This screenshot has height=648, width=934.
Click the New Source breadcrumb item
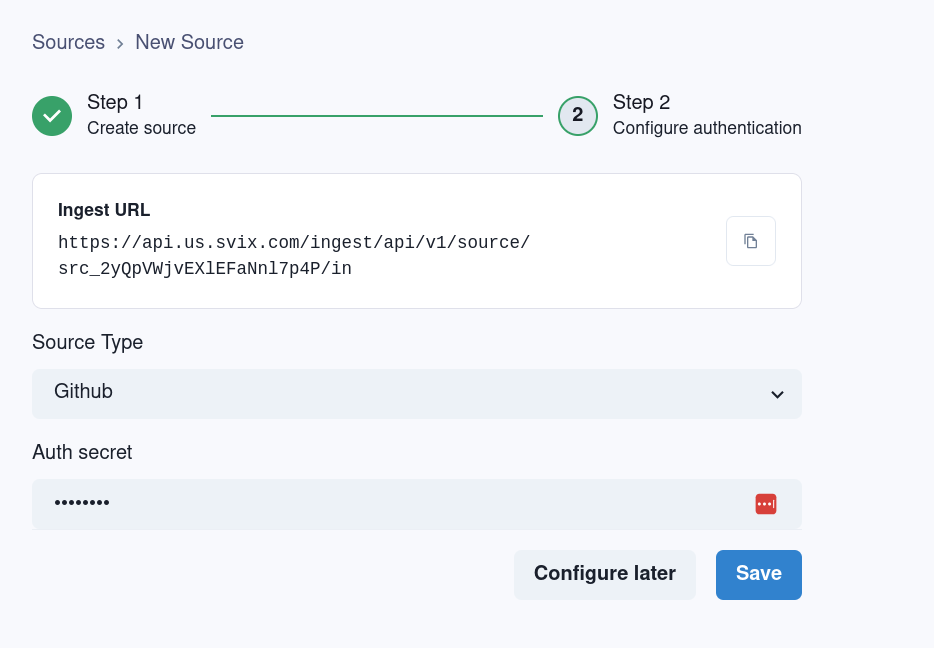coord(189,42)
